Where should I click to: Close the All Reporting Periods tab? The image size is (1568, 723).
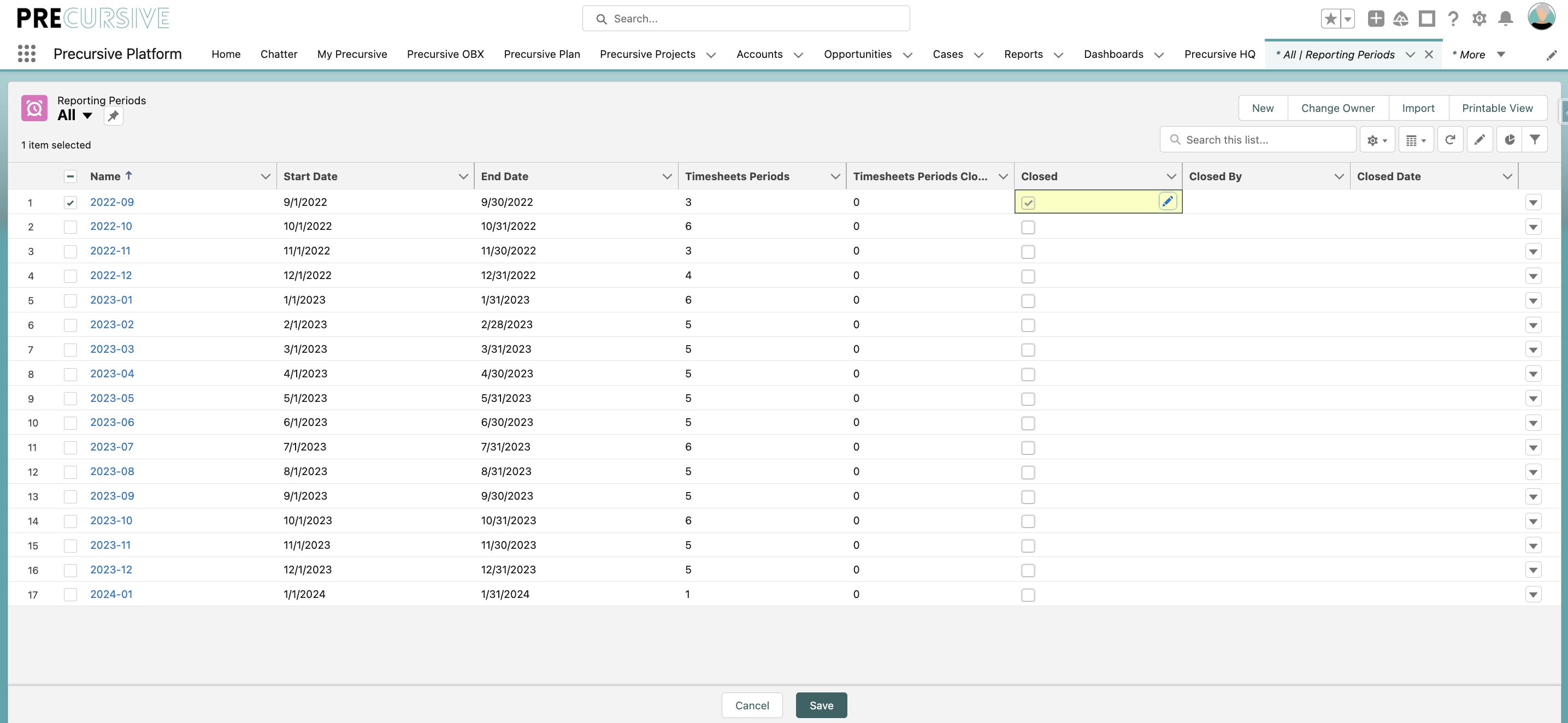[x=1429, y=54]
